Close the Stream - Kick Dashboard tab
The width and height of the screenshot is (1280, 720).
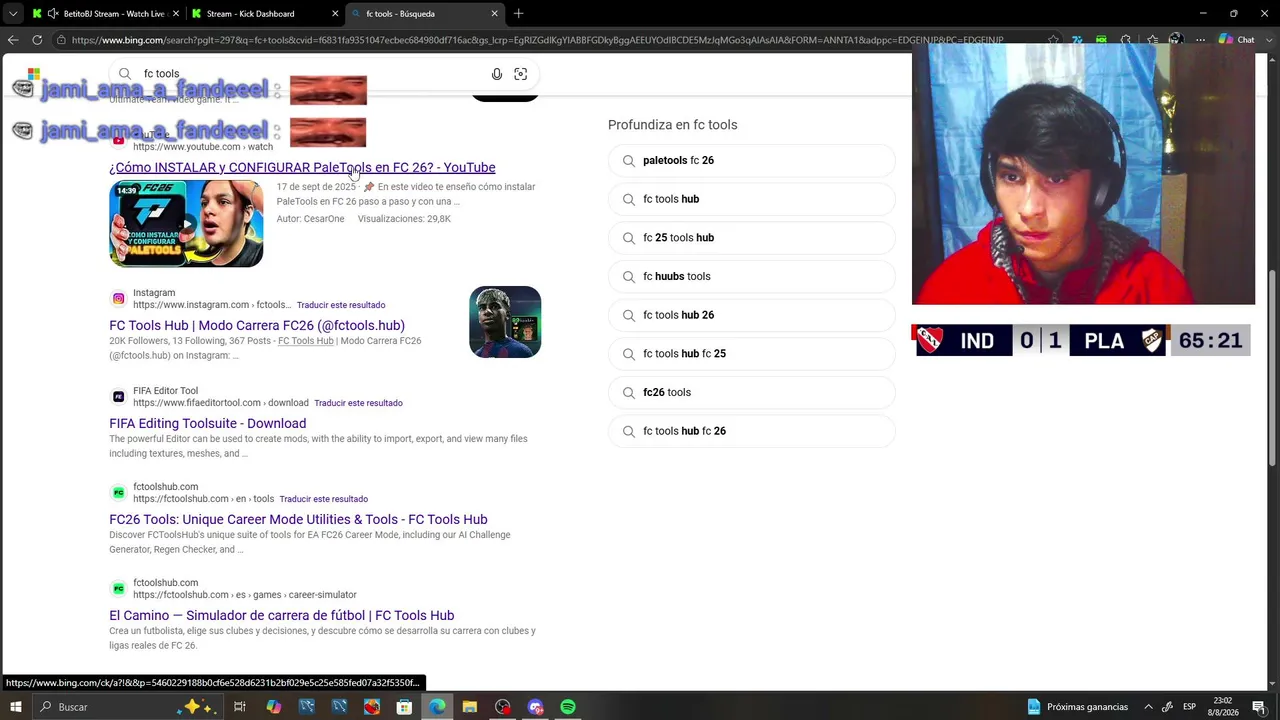click(334, 14)
